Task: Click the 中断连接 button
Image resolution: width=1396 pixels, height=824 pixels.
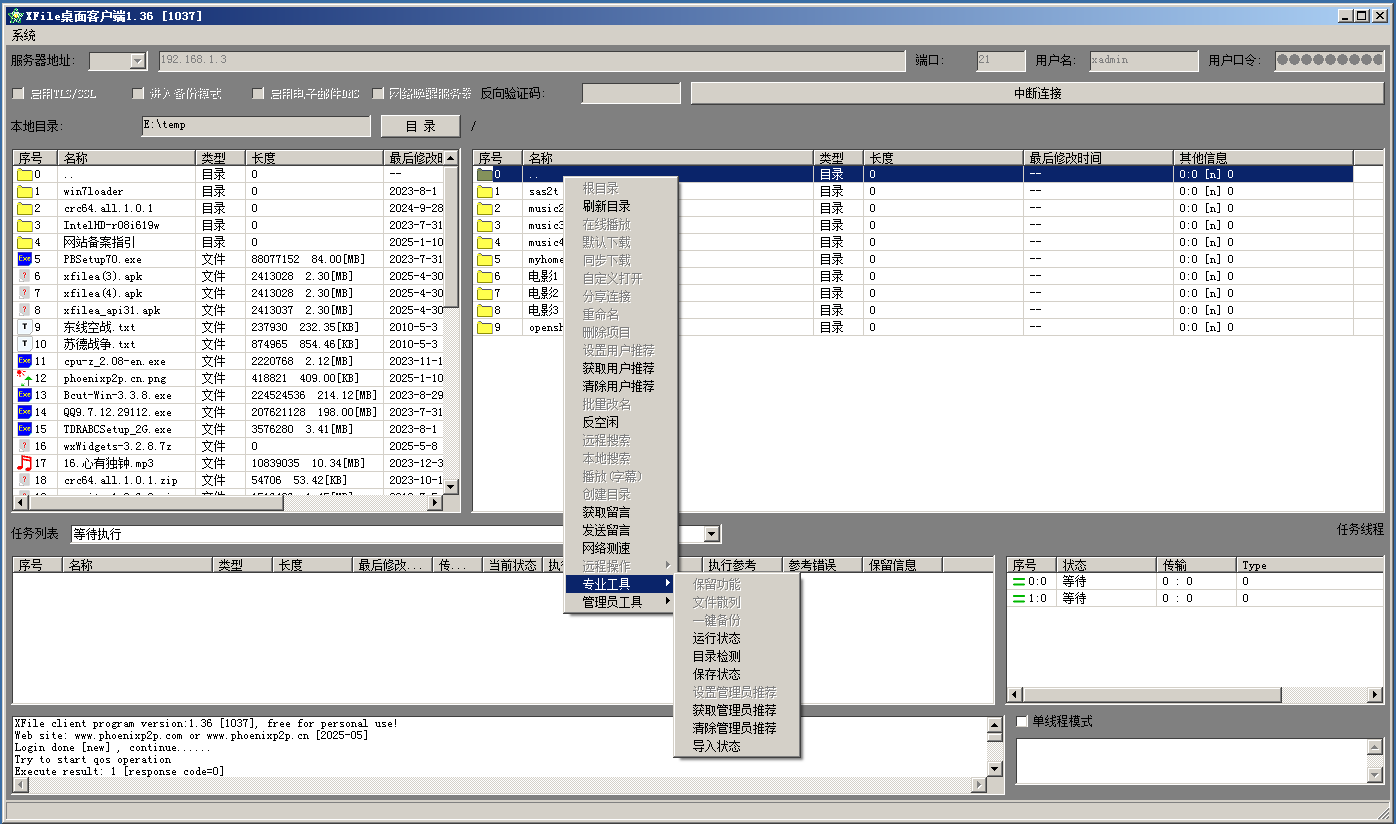Action: click(1036, 93)
